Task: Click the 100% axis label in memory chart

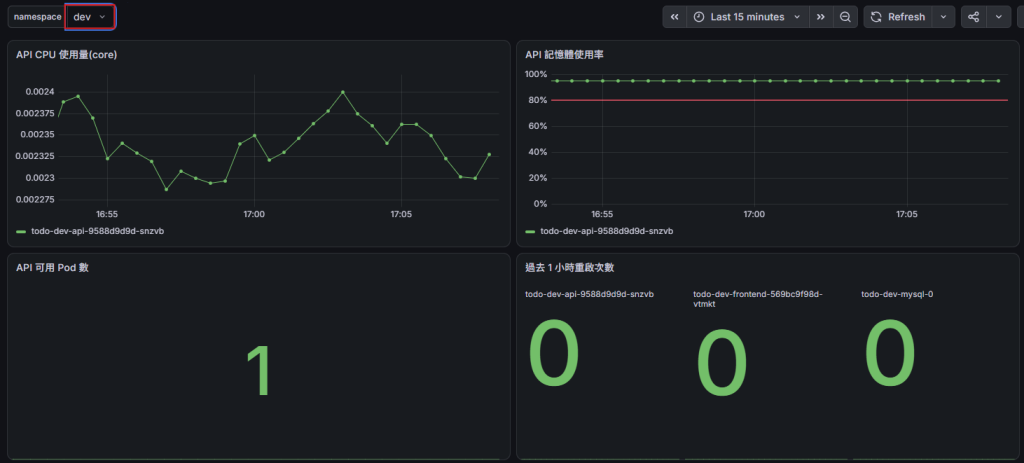Action: click(536, 74)
